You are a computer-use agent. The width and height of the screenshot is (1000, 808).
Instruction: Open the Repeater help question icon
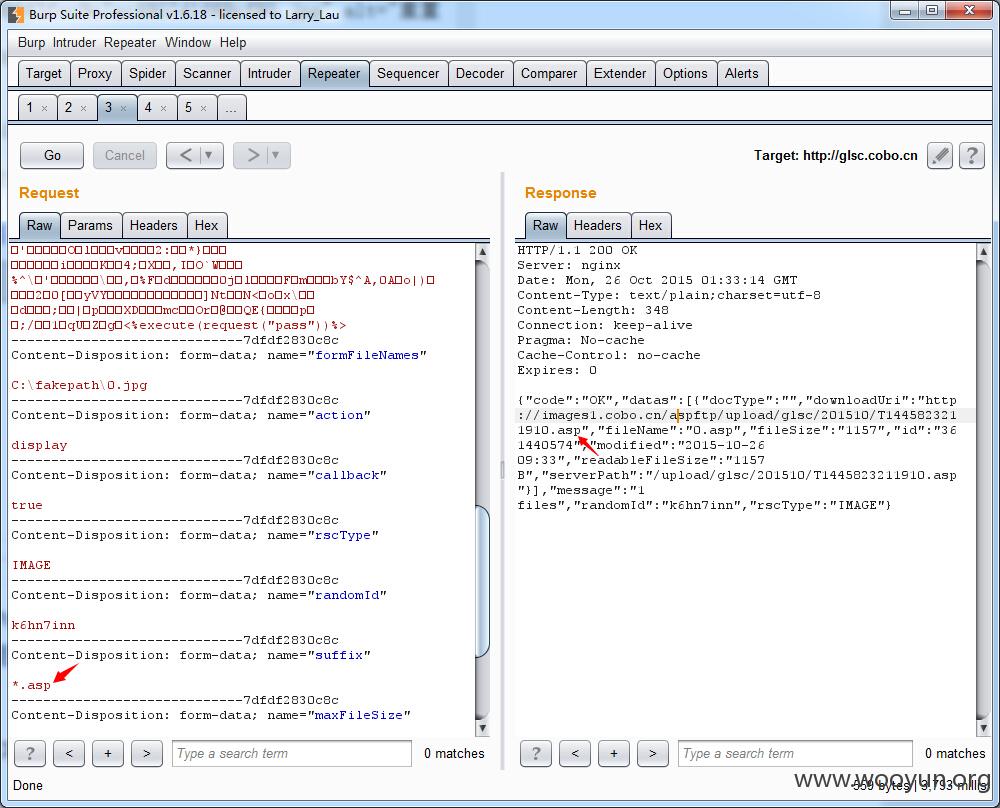972,156
